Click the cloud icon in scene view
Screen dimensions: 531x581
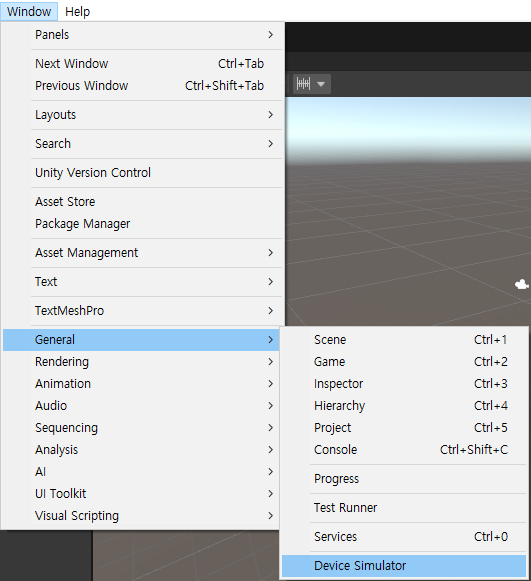point(522,285)
